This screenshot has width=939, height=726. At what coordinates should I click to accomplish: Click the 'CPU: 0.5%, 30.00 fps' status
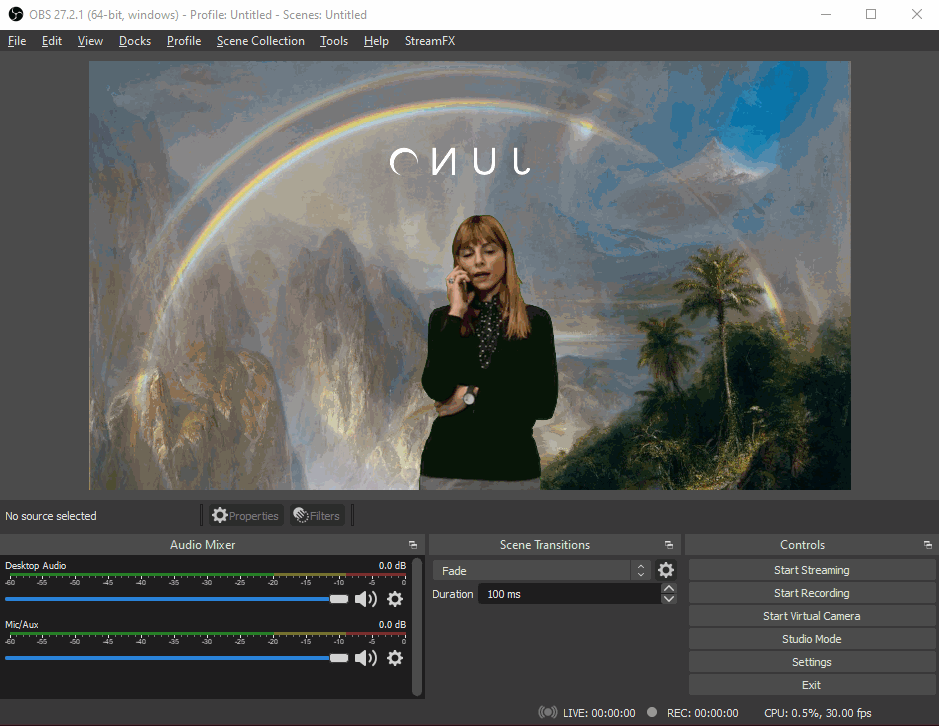click(817, 713)
